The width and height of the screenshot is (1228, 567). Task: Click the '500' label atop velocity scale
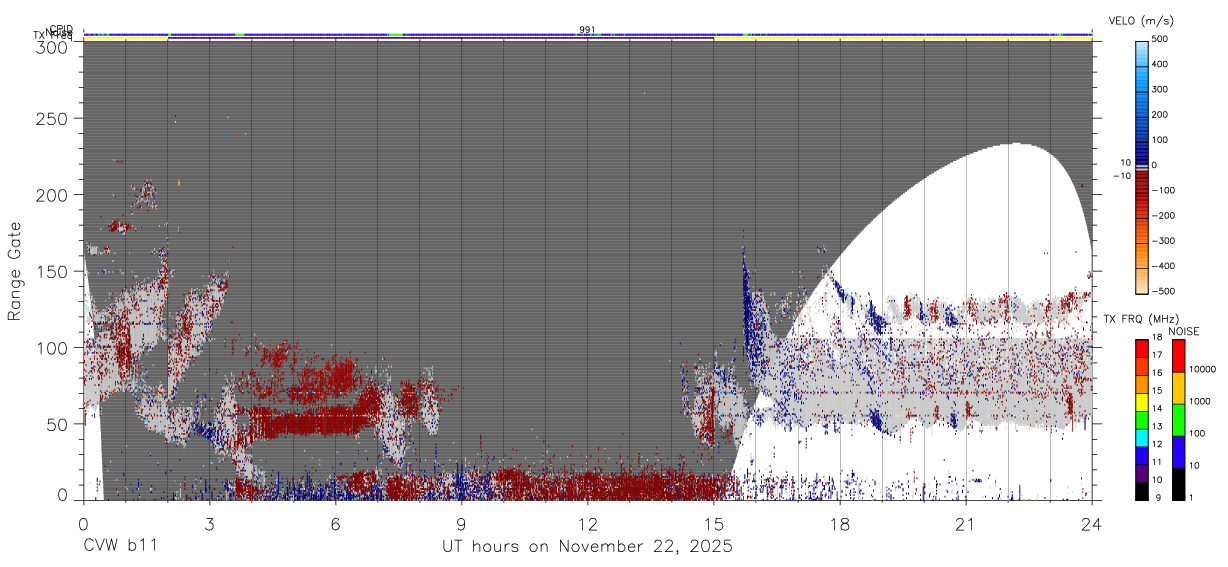tap(1161, 40)
